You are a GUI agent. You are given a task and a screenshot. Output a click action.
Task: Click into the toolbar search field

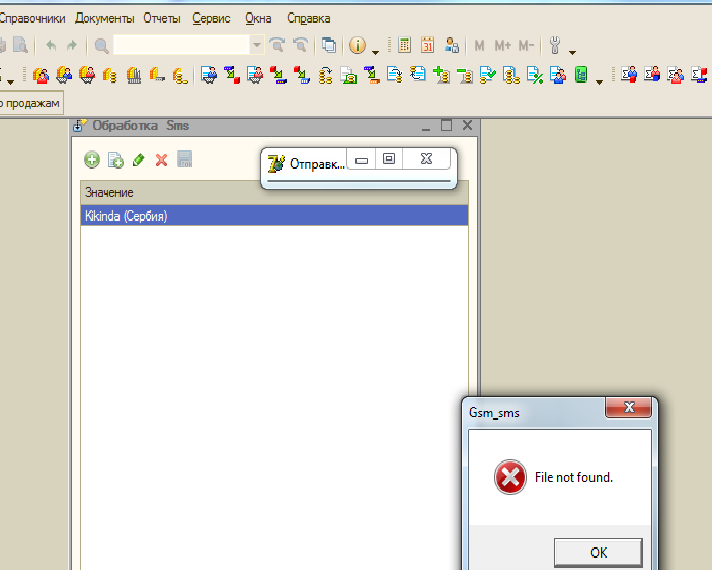point(181,45)
